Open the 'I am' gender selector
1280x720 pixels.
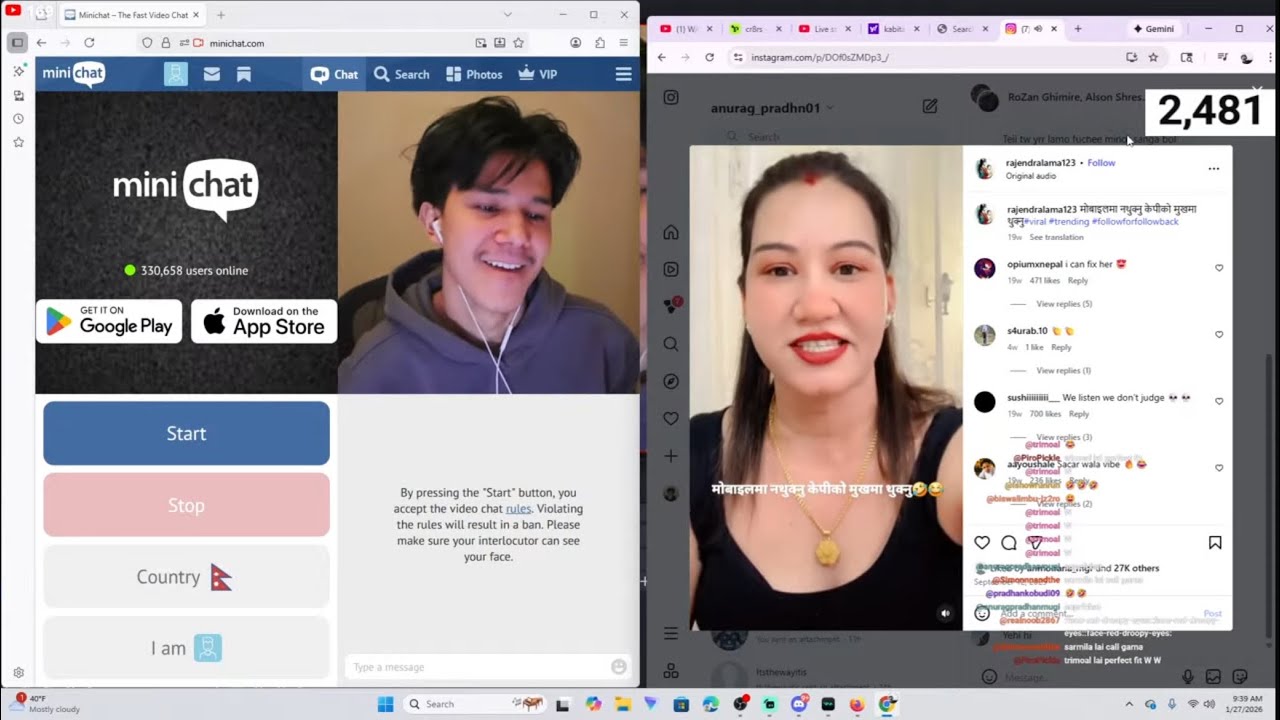(186, 648)
